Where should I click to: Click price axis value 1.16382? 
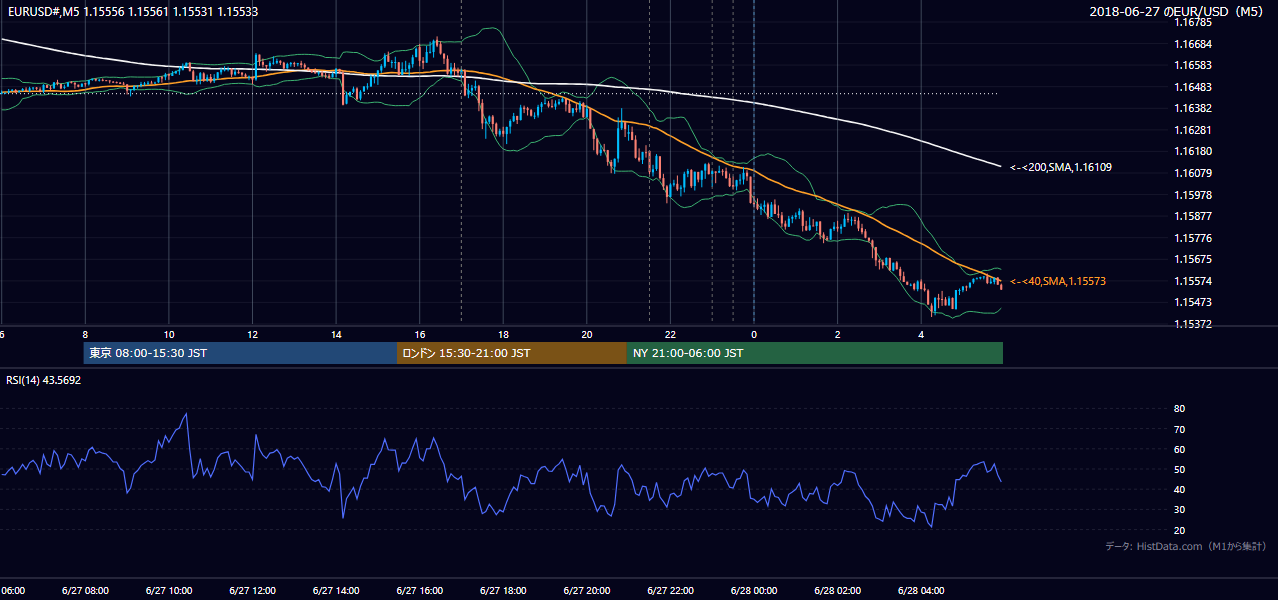(x=1192, y=108)
